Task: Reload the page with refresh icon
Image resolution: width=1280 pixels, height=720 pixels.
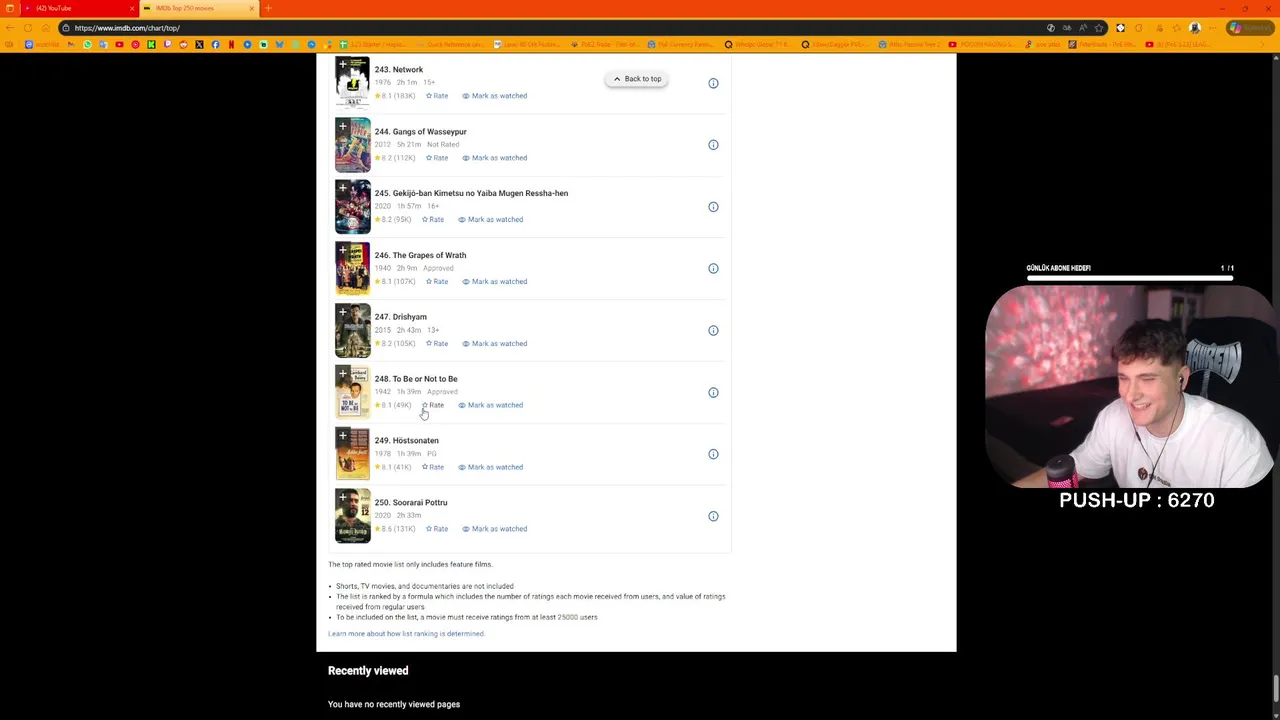Action: coord(28,28)
